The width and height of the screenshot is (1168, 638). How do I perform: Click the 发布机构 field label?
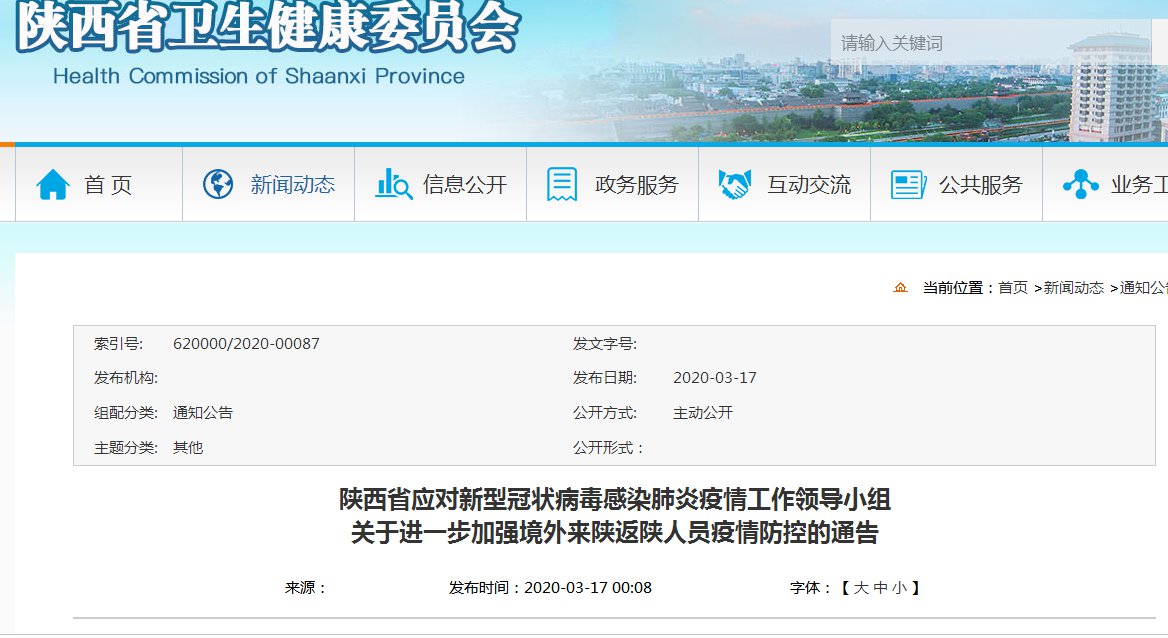[126, 378]
